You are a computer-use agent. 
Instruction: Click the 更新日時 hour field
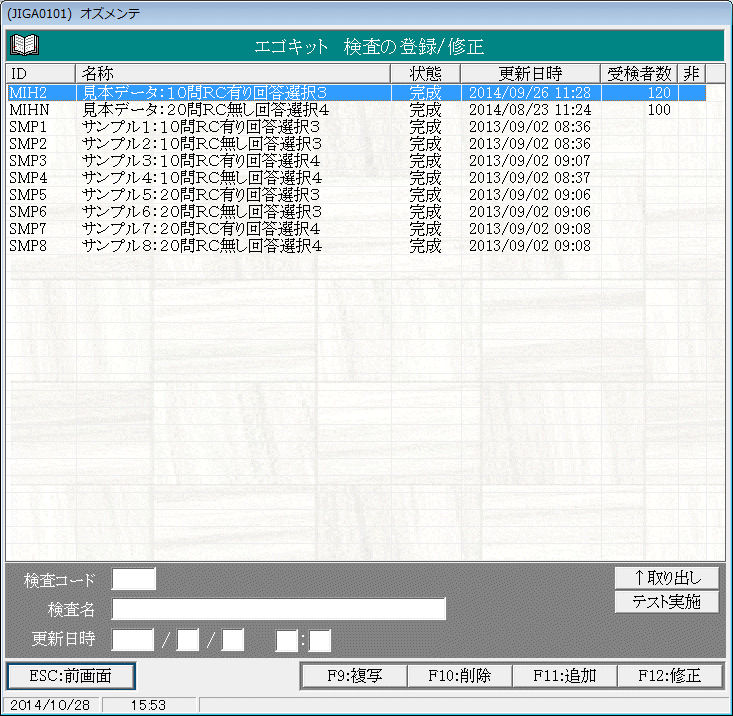[x=287, y=640]
